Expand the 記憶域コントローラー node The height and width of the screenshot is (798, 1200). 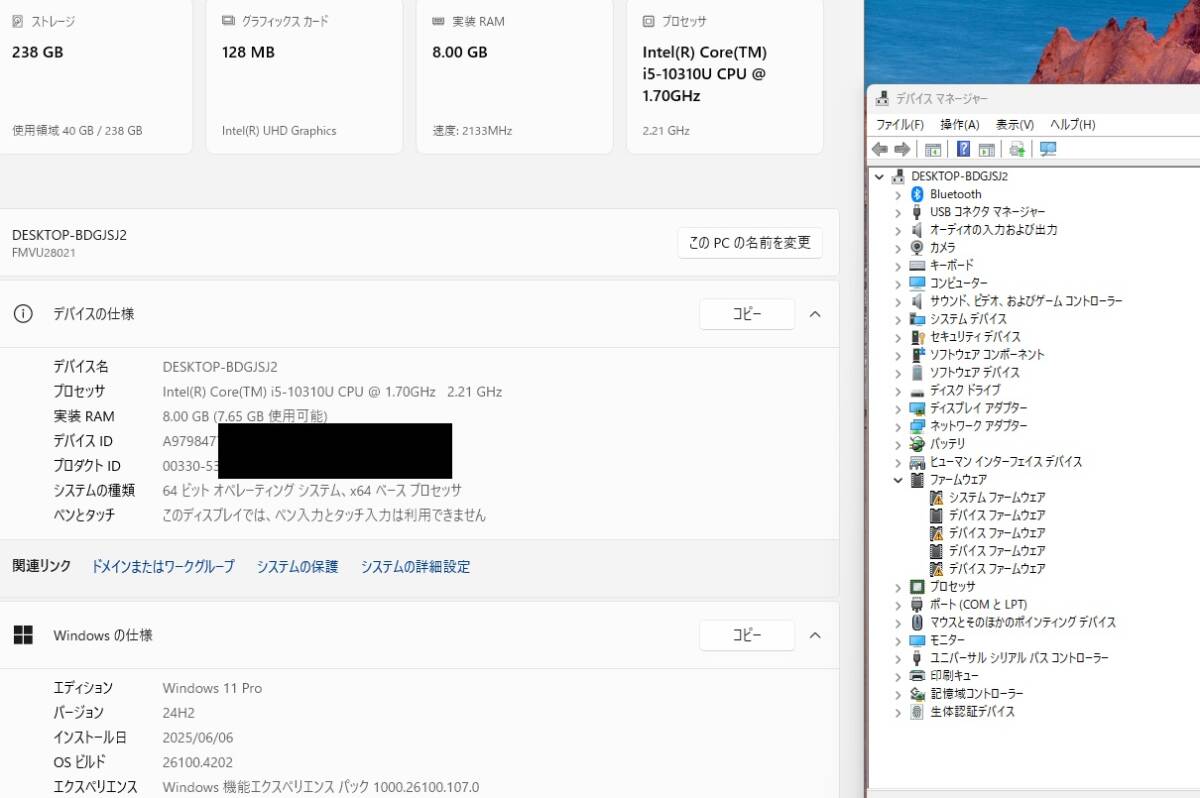(x=898, y=693)
